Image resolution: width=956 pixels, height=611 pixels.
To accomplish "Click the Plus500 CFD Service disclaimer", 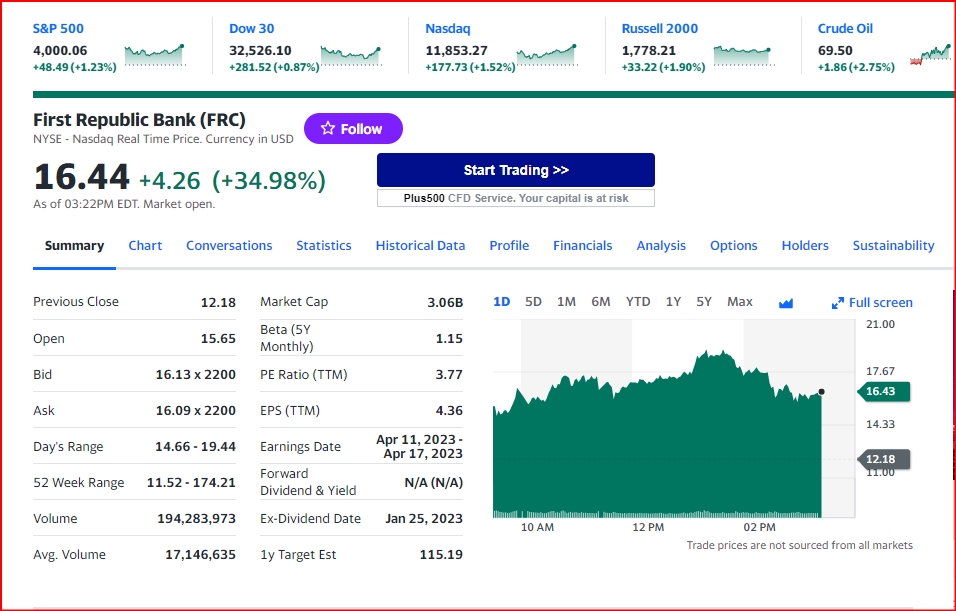I will click(x=516, y=198).
